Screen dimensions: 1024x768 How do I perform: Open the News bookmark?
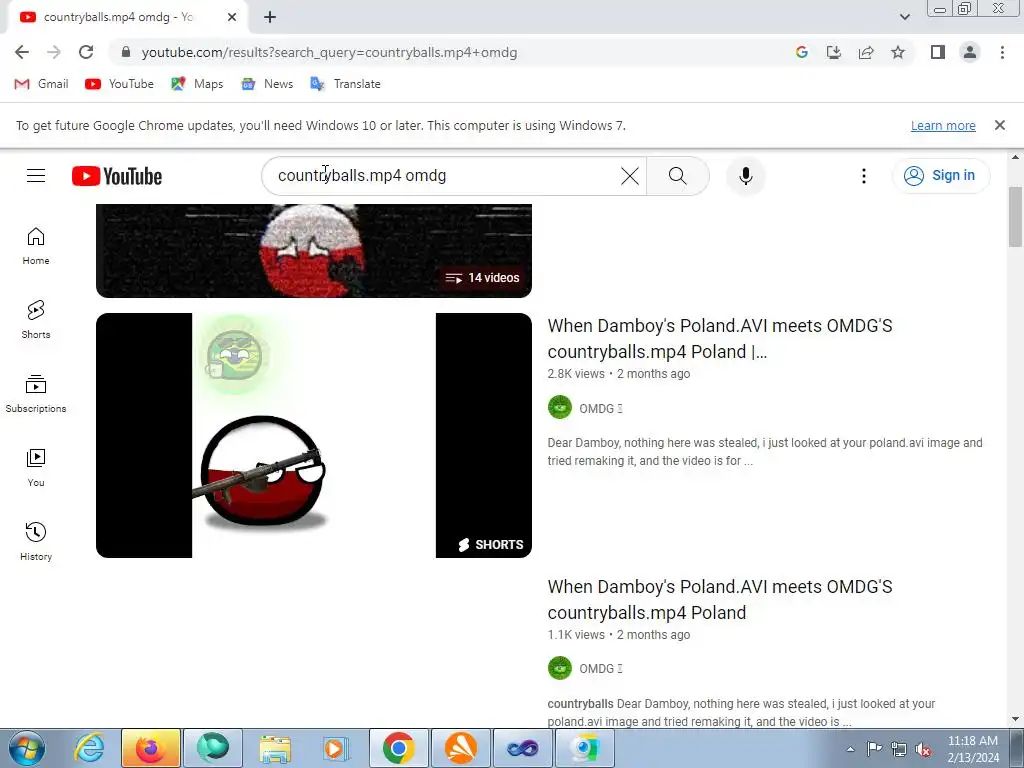267,84
